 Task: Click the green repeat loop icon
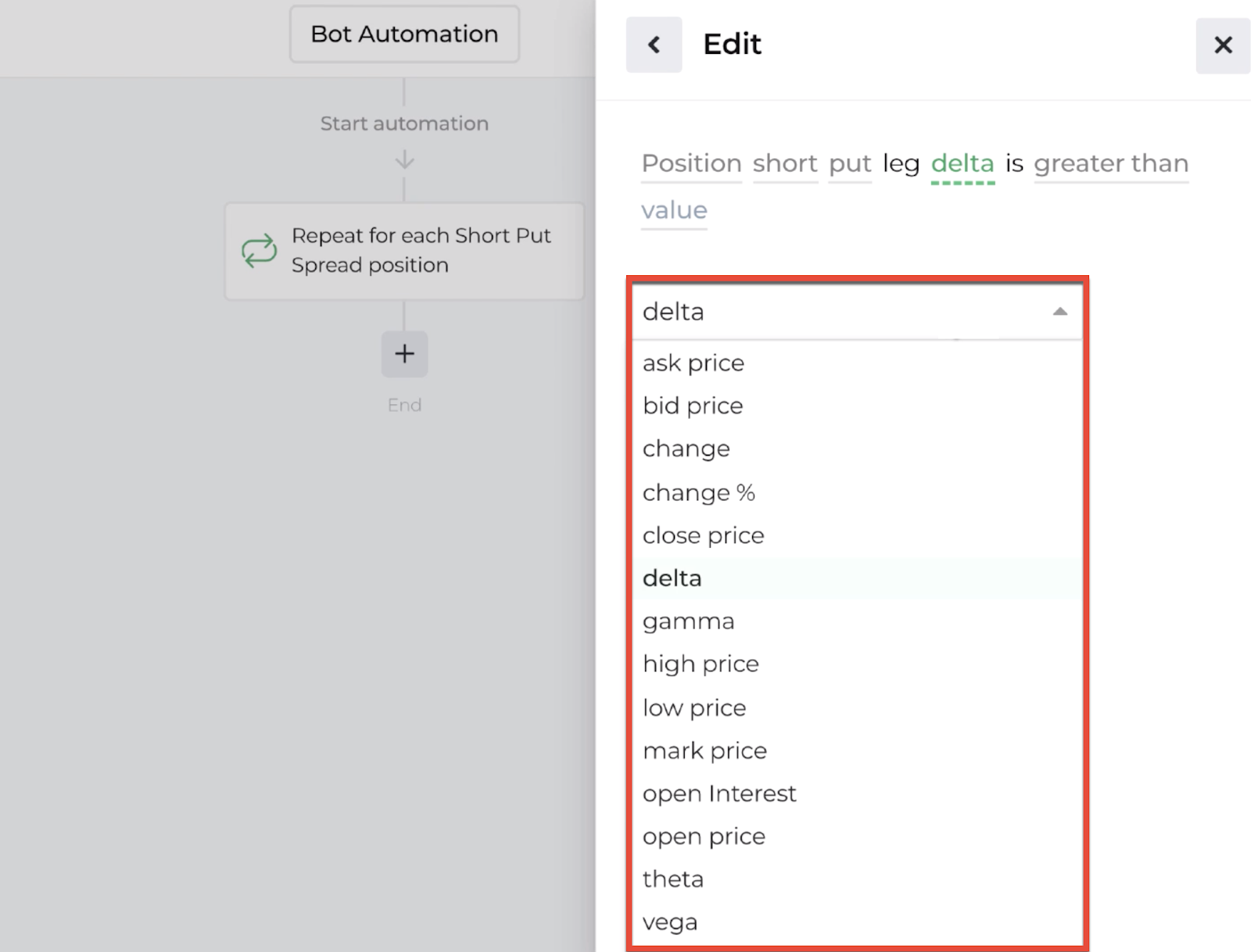(x=259, y=251)
